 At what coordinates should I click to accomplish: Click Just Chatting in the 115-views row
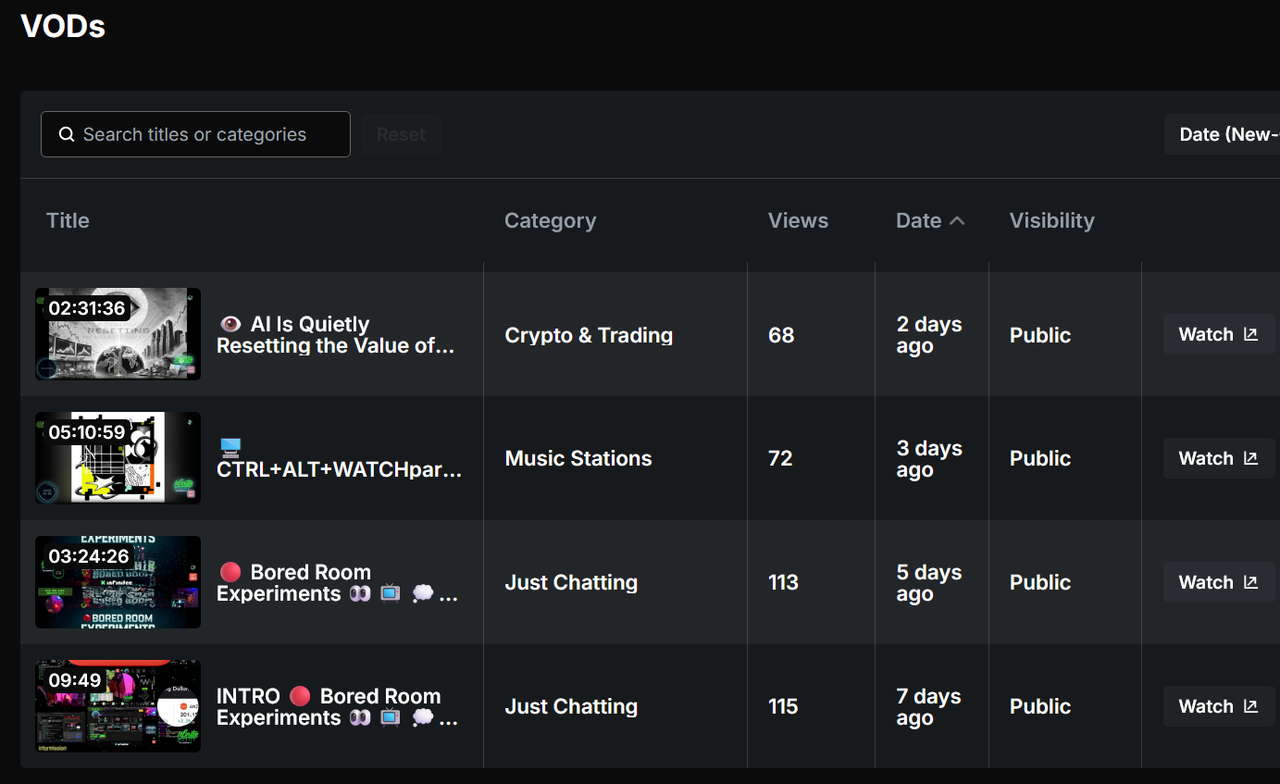click(x=571, y=706)
